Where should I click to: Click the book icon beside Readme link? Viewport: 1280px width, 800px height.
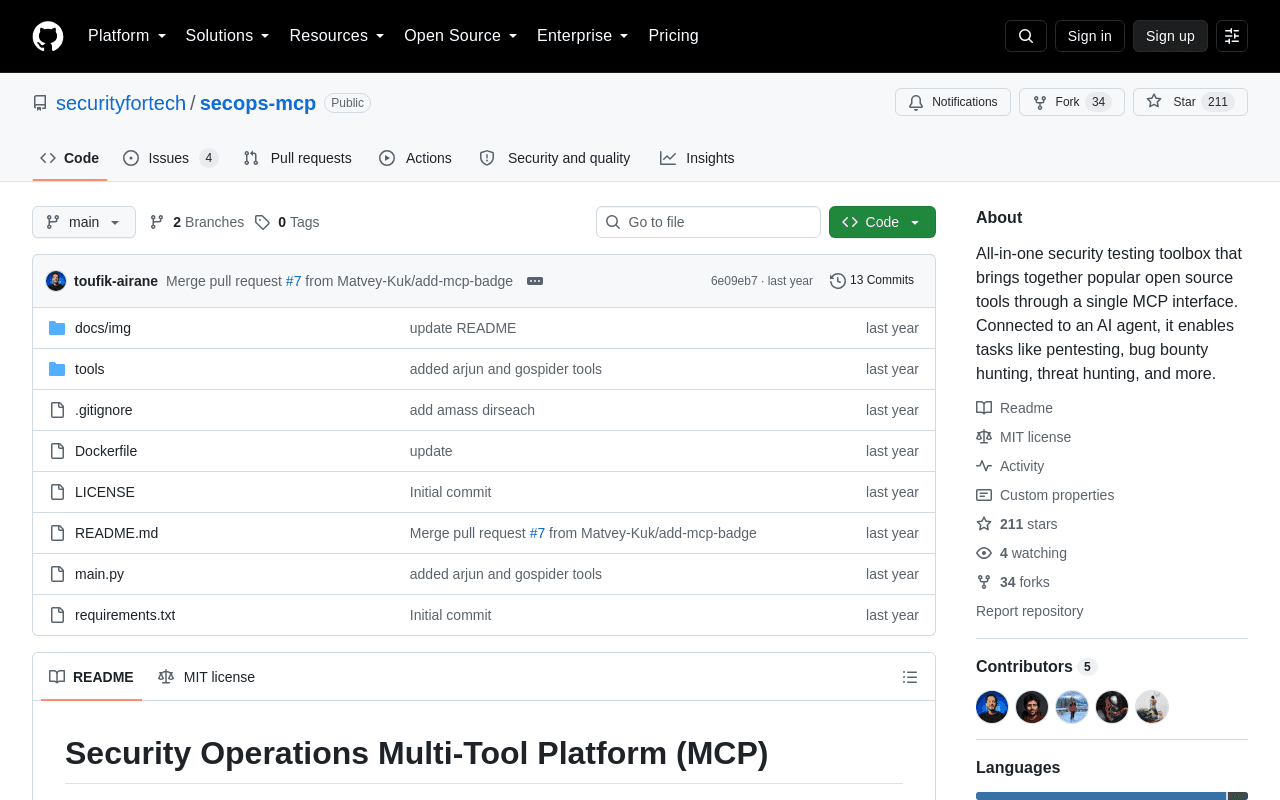(x=984, y=408)
